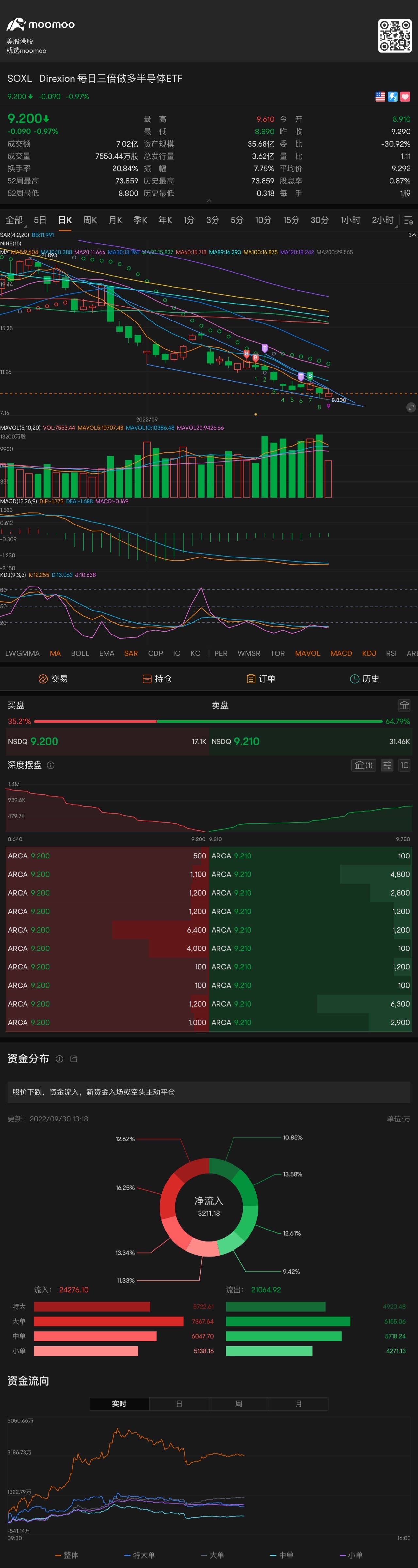Collapse the quote details with up chevron
The height and width of the screenshot is (1568, 418).
[x=209, y=200]
